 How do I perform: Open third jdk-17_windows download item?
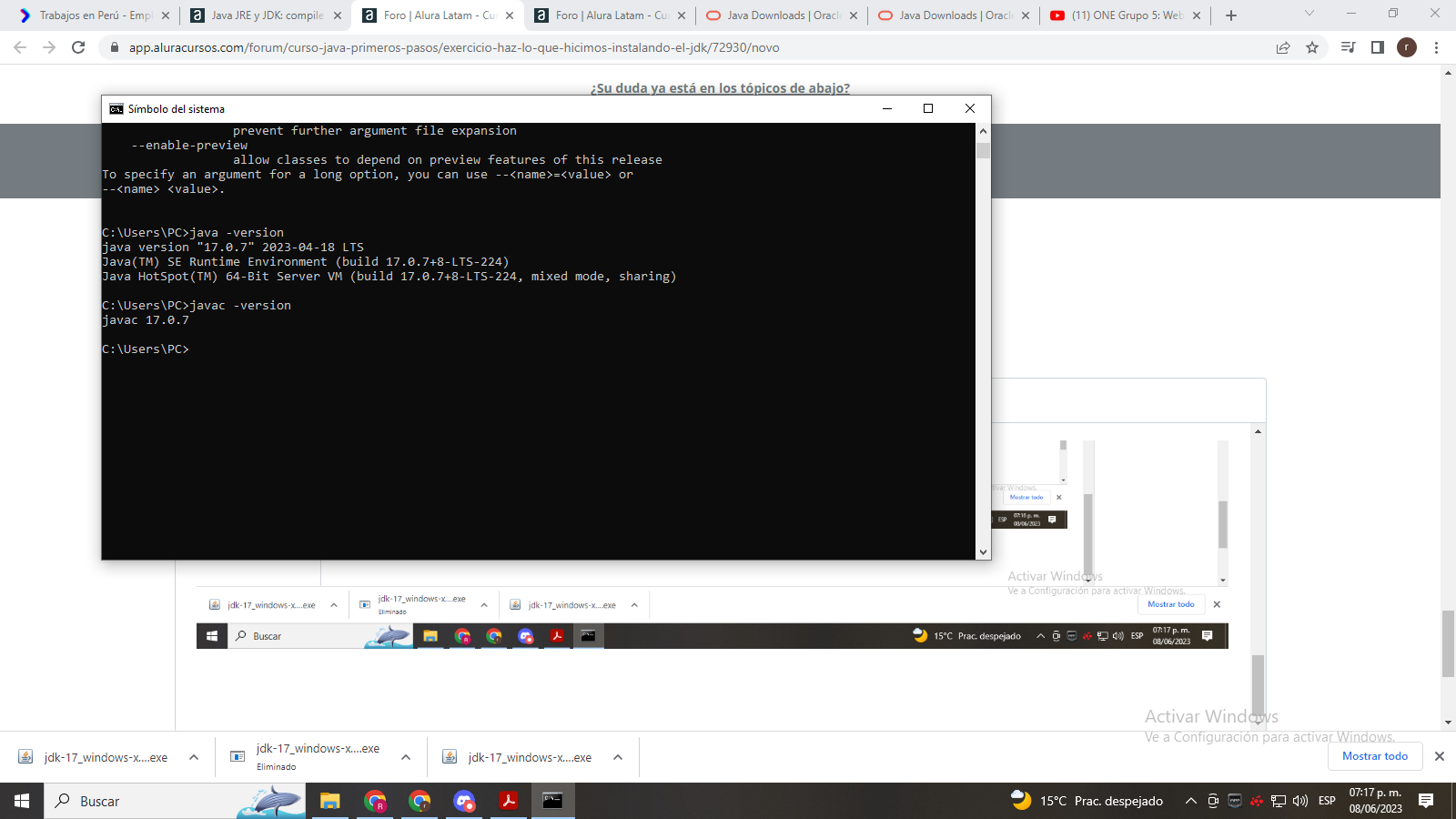(x=517, y=757)
